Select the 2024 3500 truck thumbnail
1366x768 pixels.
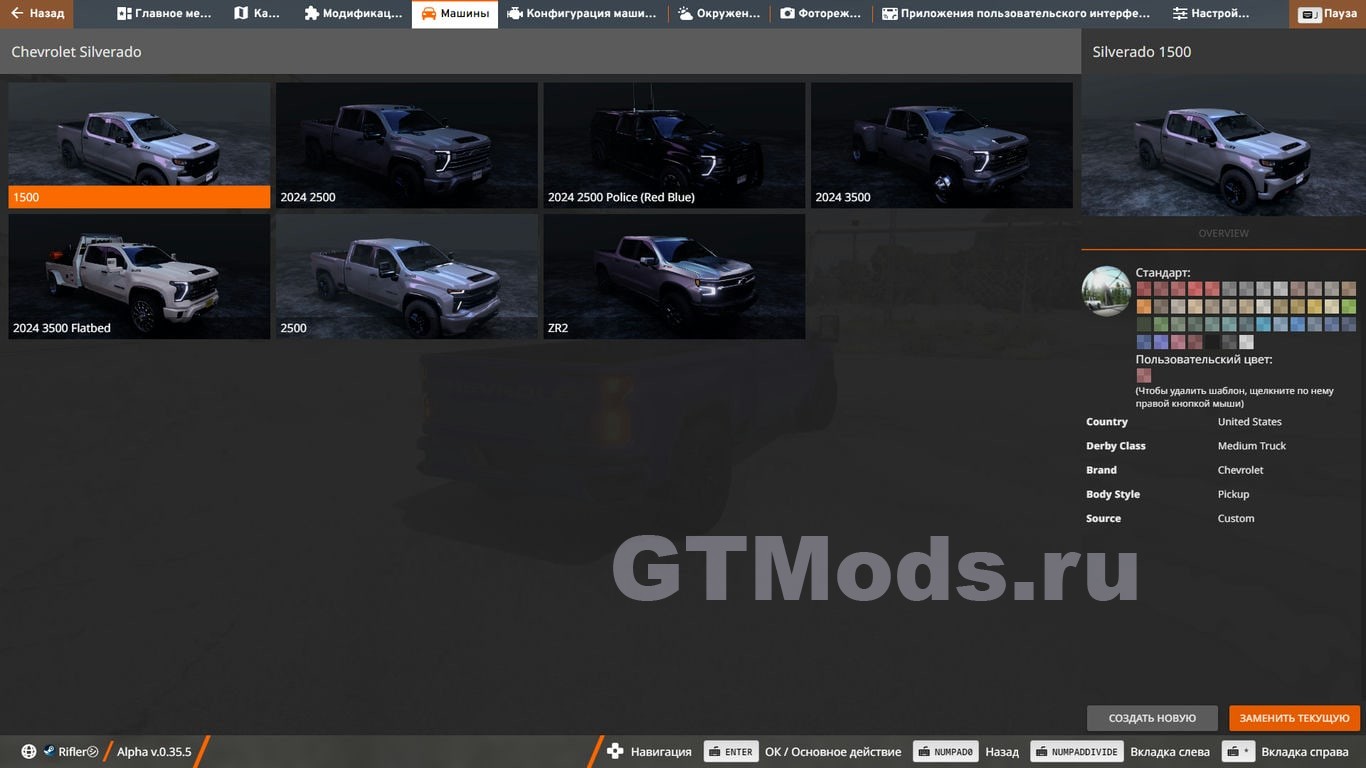pos(942,145)
